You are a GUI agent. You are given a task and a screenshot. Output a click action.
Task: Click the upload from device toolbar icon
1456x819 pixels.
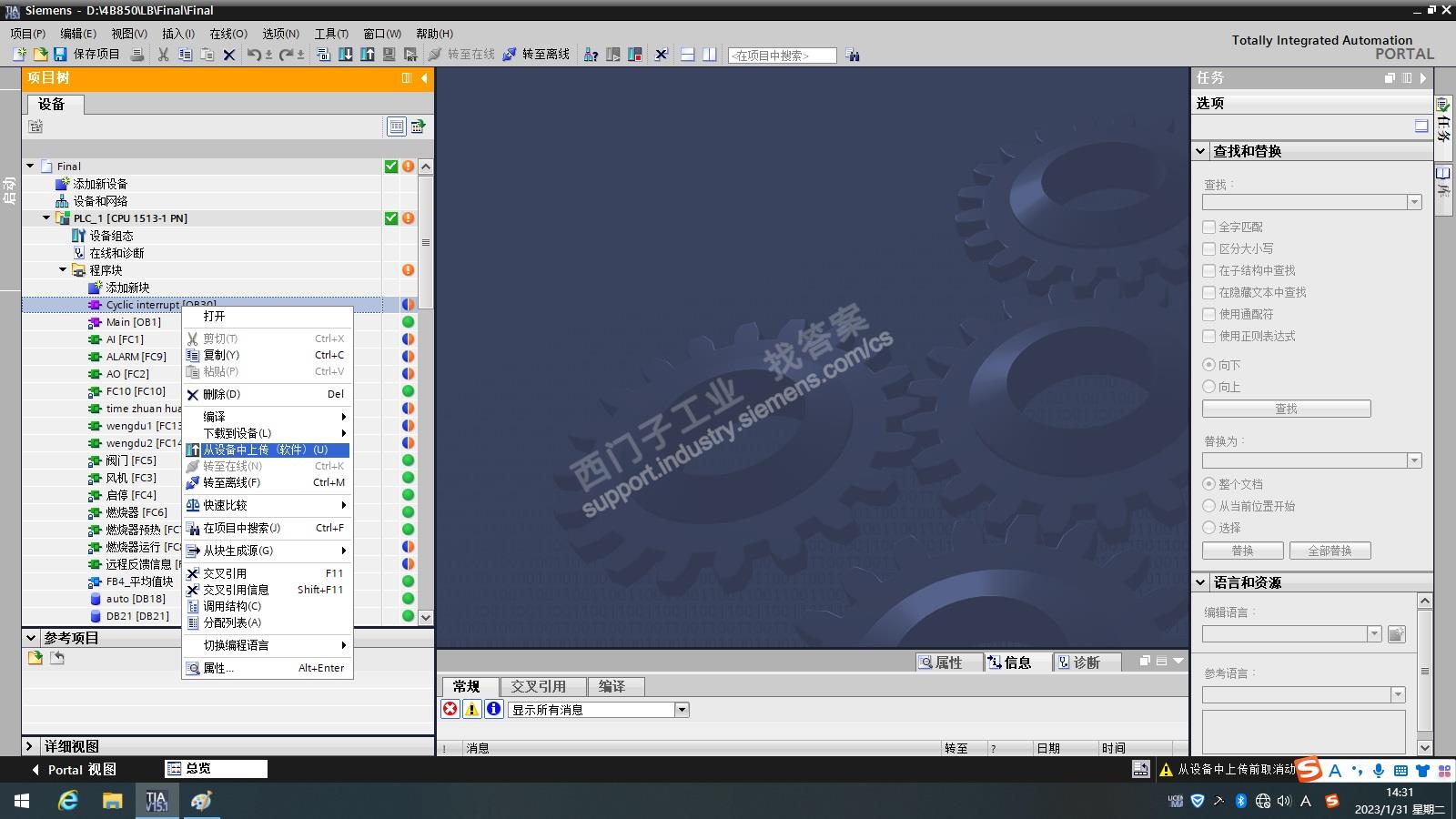coord(368,55)
